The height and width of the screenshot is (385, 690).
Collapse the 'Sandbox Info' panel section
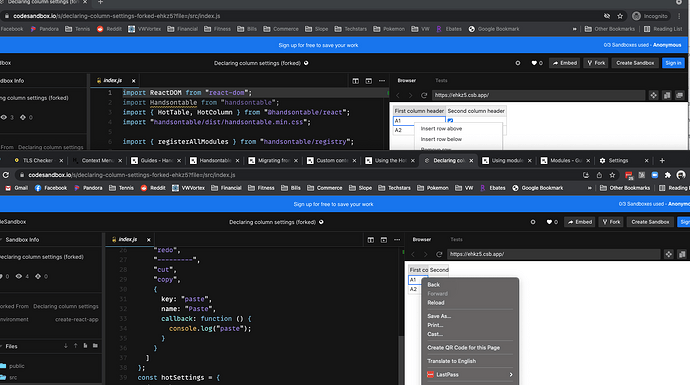22,240
